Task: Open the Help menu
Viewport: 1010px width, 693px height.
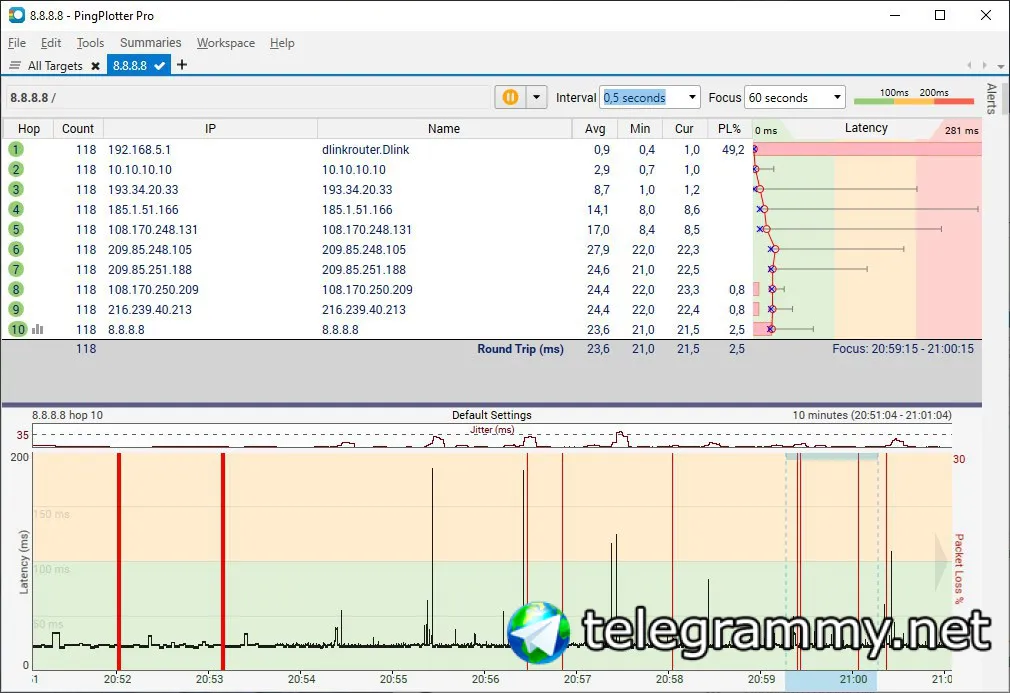Action: [x=282, y=43]
